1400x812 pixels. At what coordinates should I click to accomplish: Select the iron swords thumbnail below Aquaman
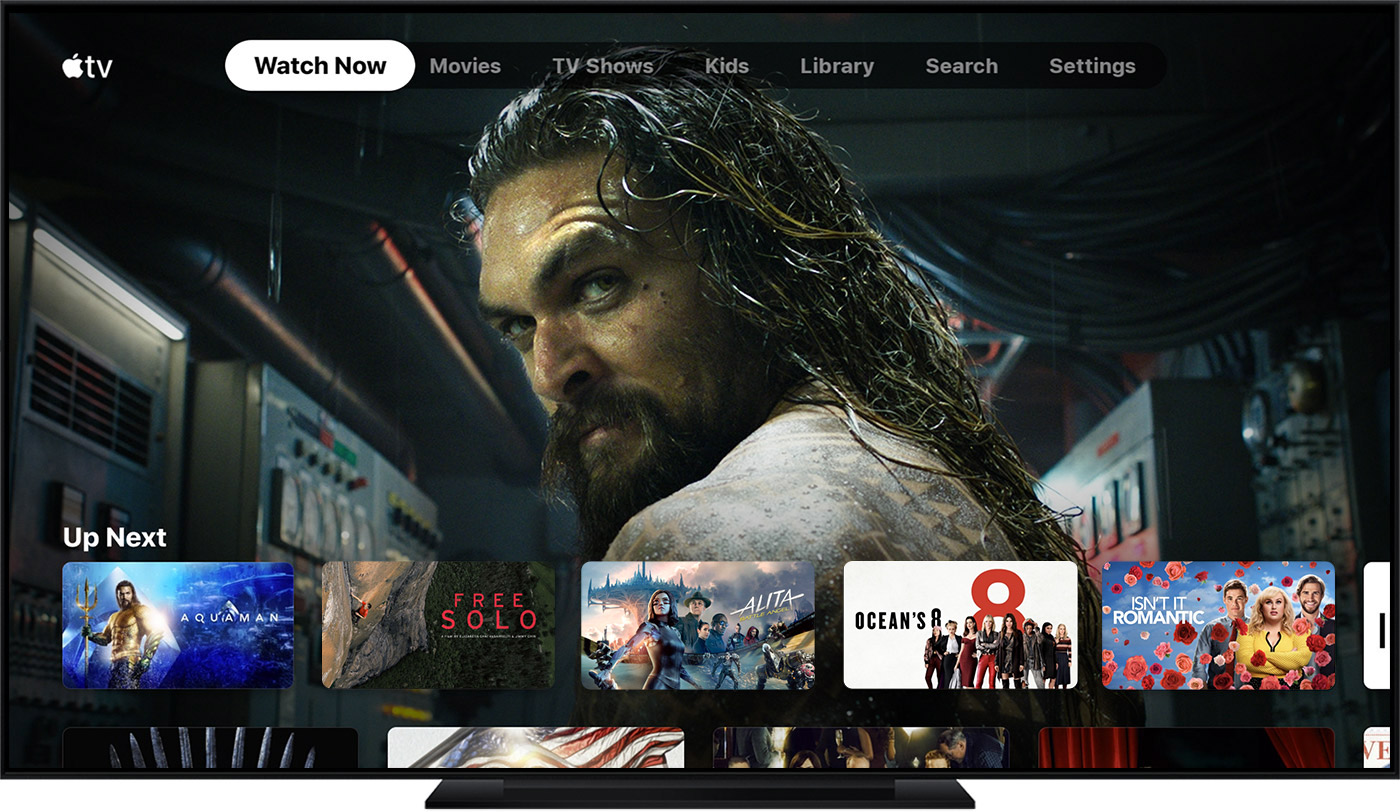coord(210,748)
